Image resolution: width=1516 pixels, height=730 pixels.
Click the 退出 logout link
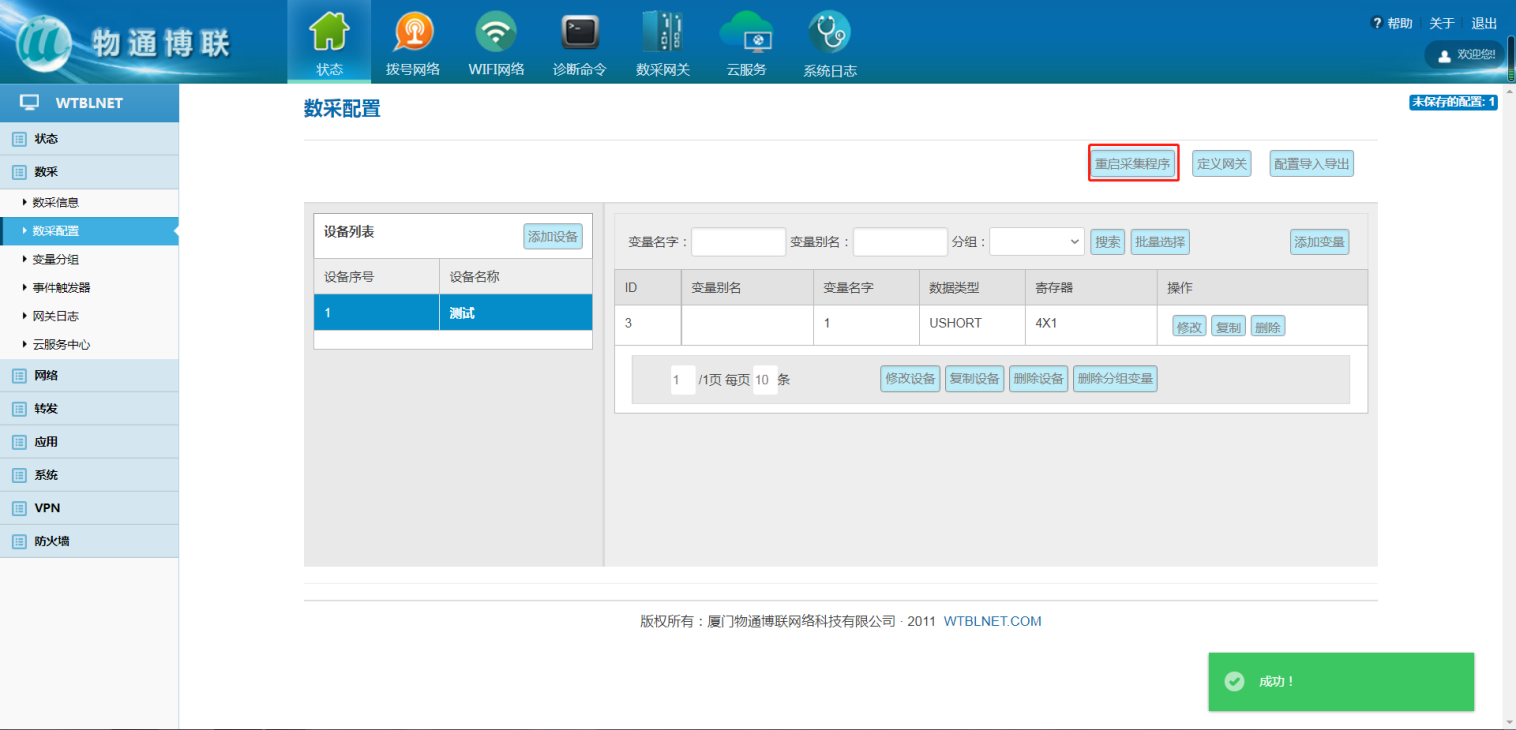pos(1485,23)
